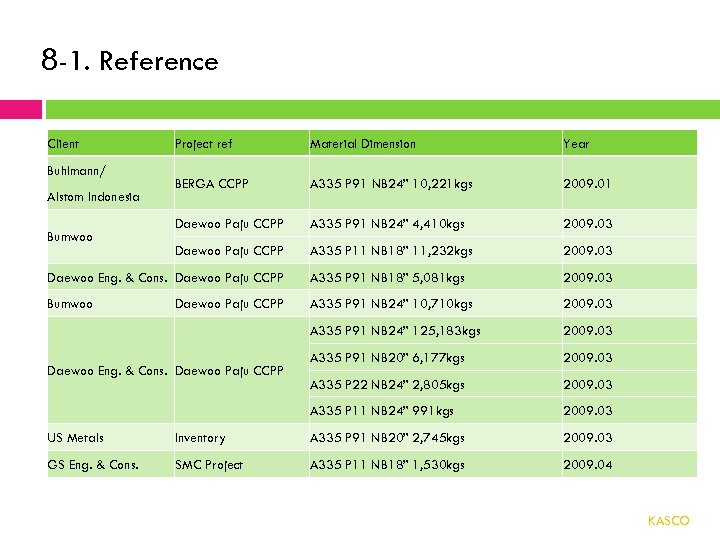
Task: Click the "SMC Project" cell
Action: pos(208,465)
